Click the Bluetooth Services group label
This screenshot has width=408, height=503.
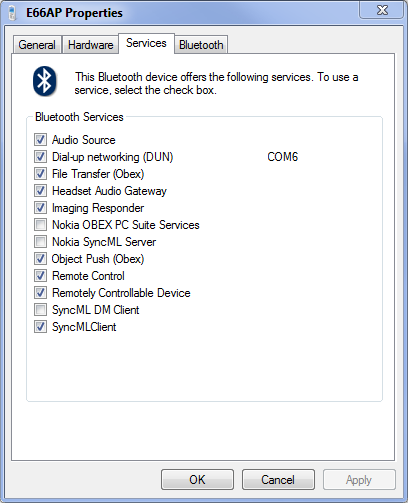[79, 117]
